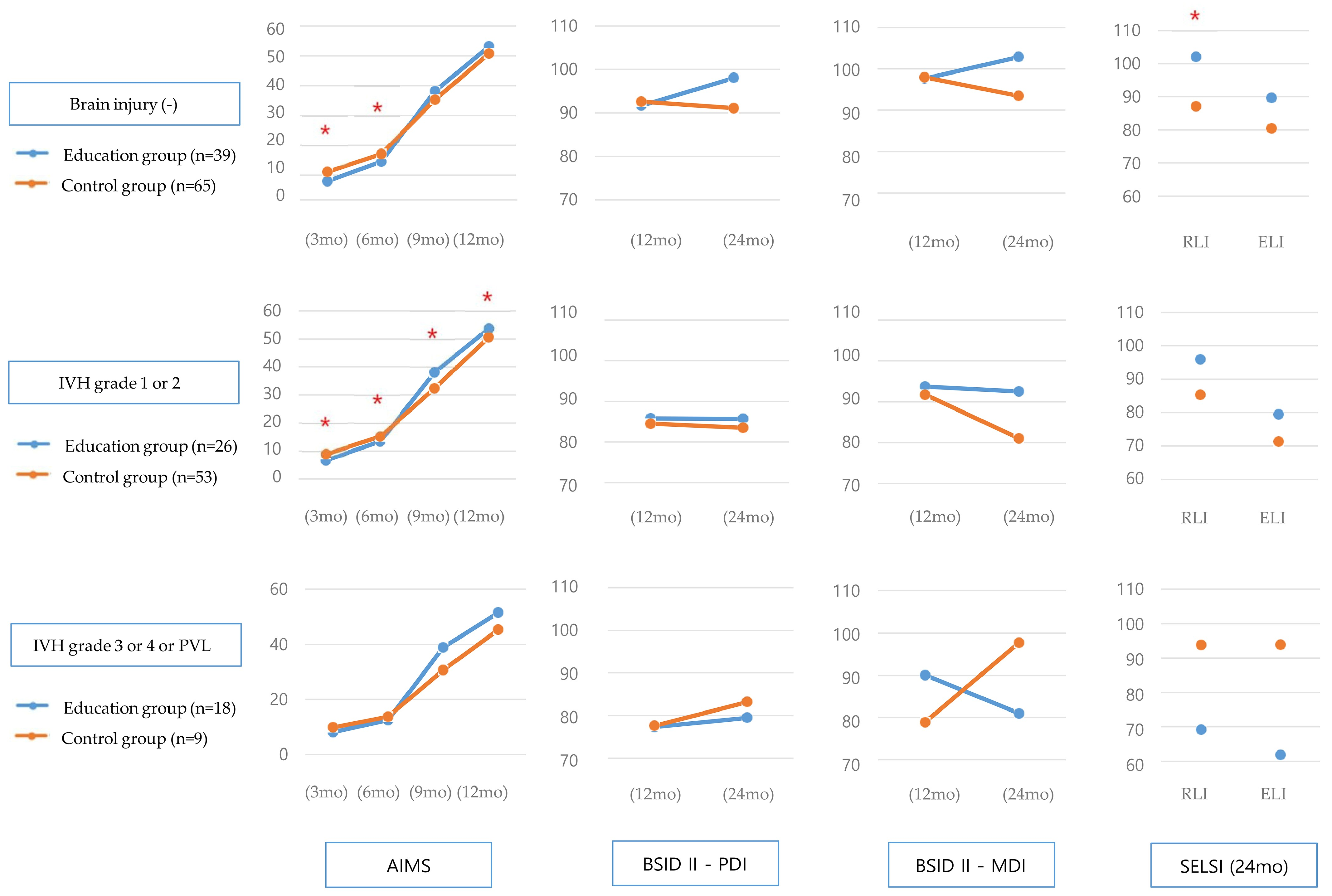Click orange legend marker for Control group (n=53)
Viewport: 1332px width, 896px height.
[x=32, y=474]
